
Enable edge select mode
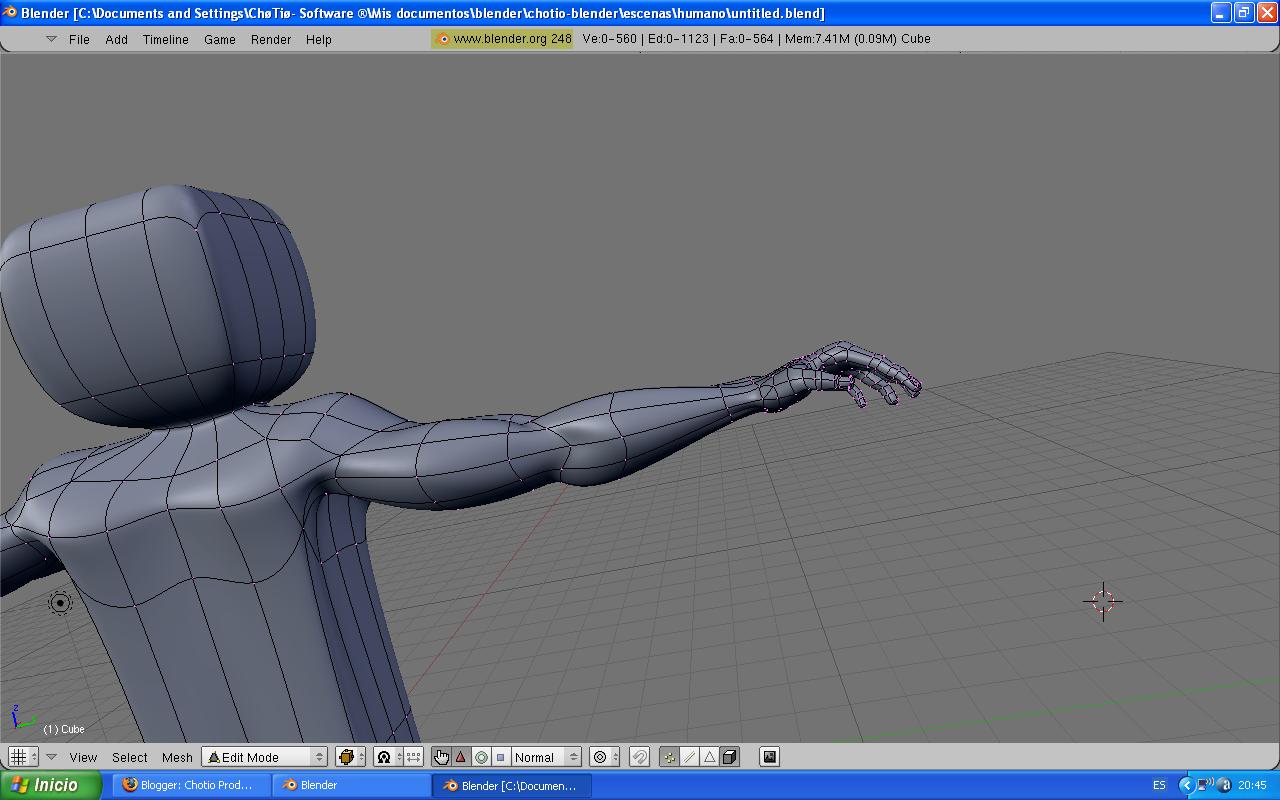690,757
